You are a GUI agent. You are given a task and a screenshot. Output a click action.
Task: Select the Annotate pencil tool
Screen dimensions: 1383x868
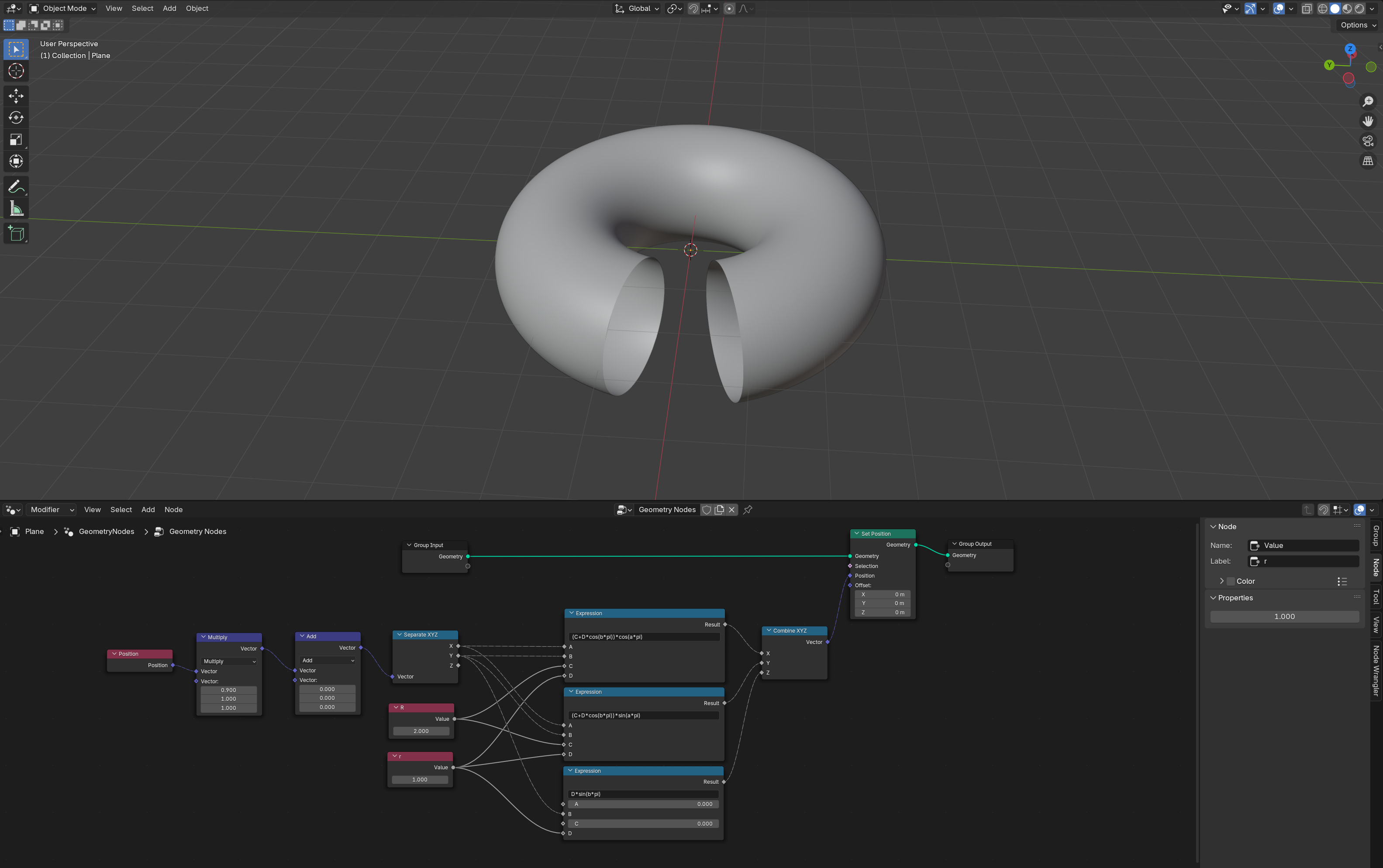pos(16,186)
